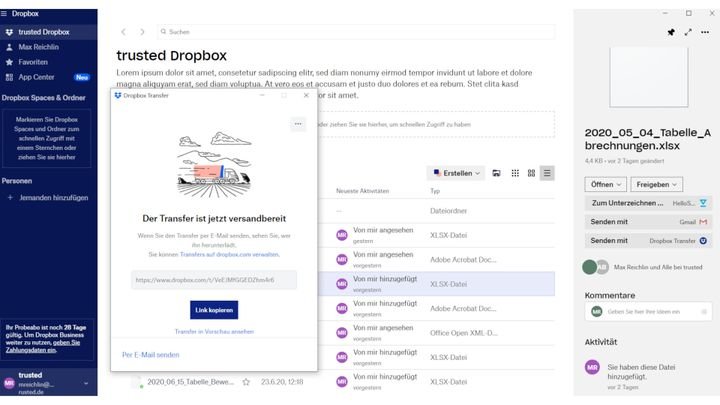Screen dimensions: 720x405
Task: Maximize the main Dropbox window
Action: (689, 13)
